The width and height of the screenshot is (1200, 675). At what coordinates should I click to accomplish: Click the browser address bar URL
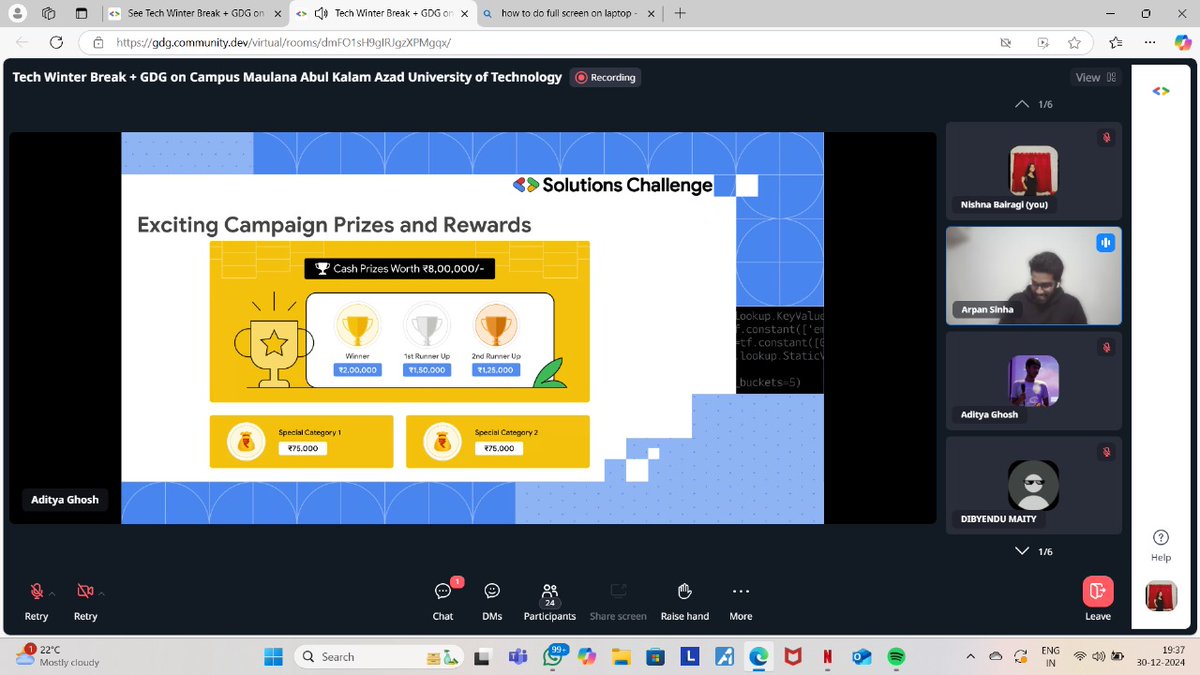tap(283, 43)
